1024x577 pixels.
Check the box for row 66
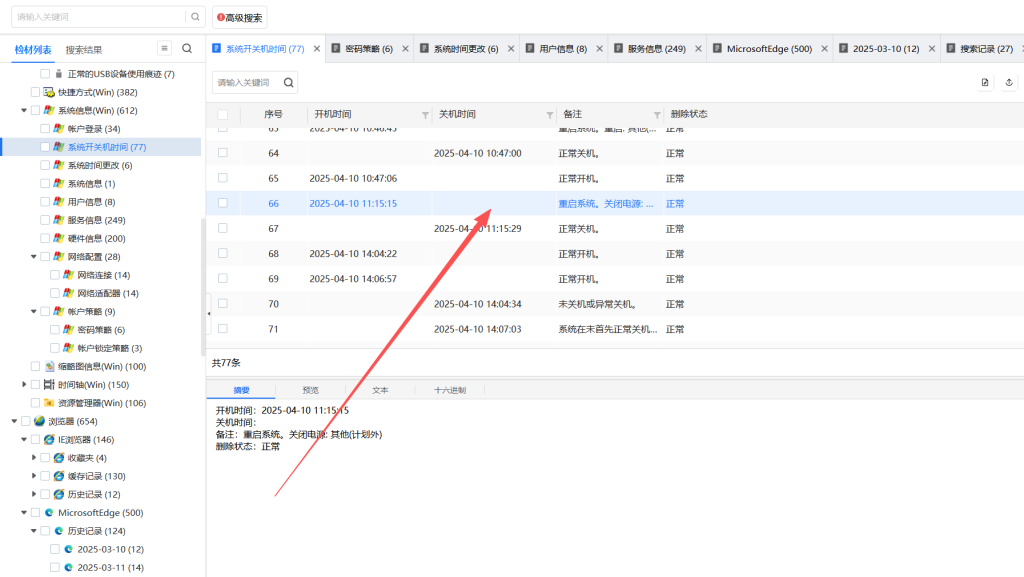[x=222, y=203]
